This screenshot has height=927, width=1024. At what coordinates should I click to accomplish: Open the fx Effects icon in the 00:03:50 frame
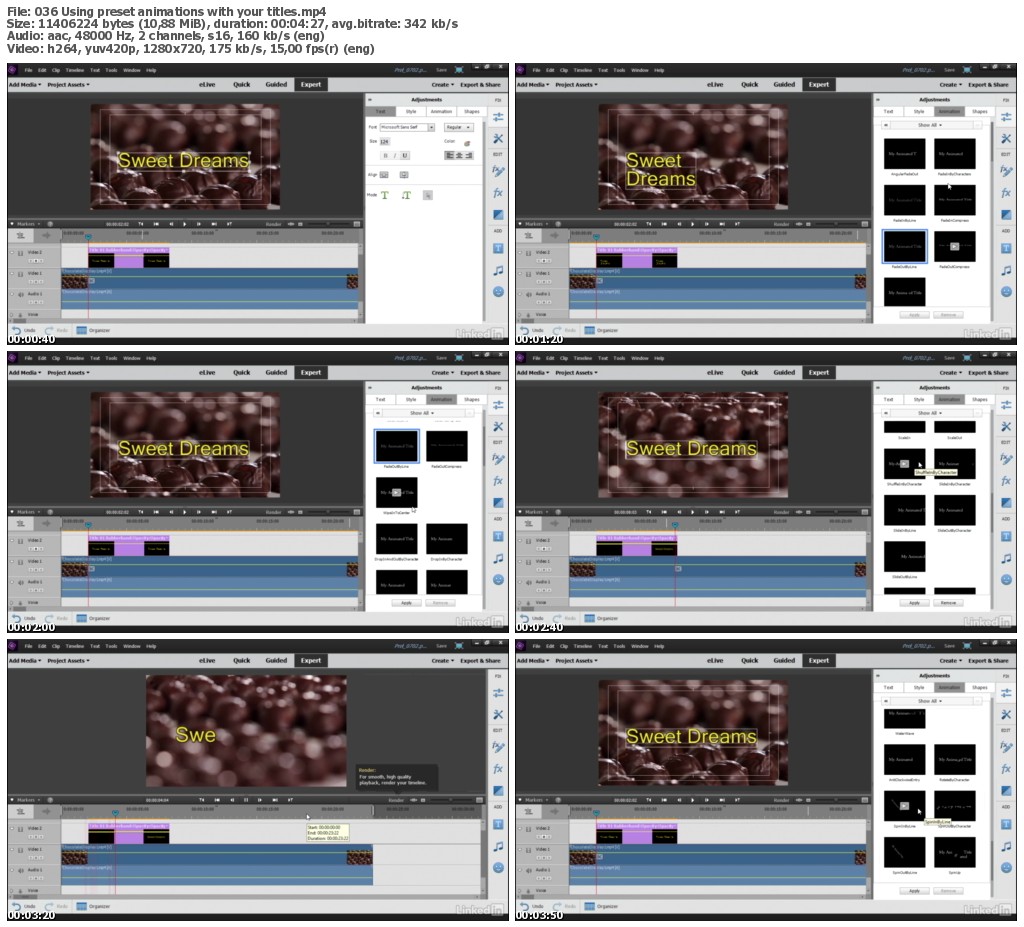pos(1006,769)
